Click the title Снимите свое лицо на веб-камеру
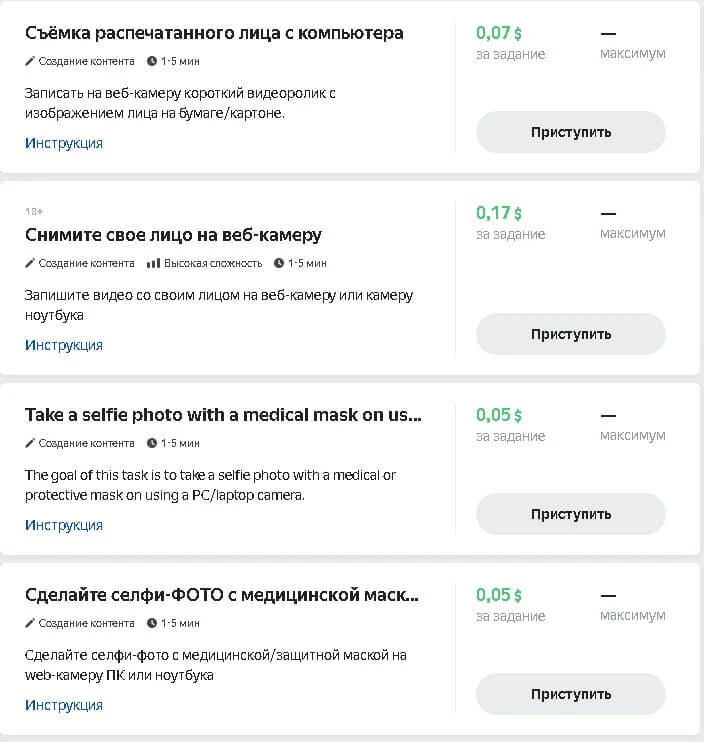Image resolution: width=704 pixels, height=742 pixels. point(173,235)
